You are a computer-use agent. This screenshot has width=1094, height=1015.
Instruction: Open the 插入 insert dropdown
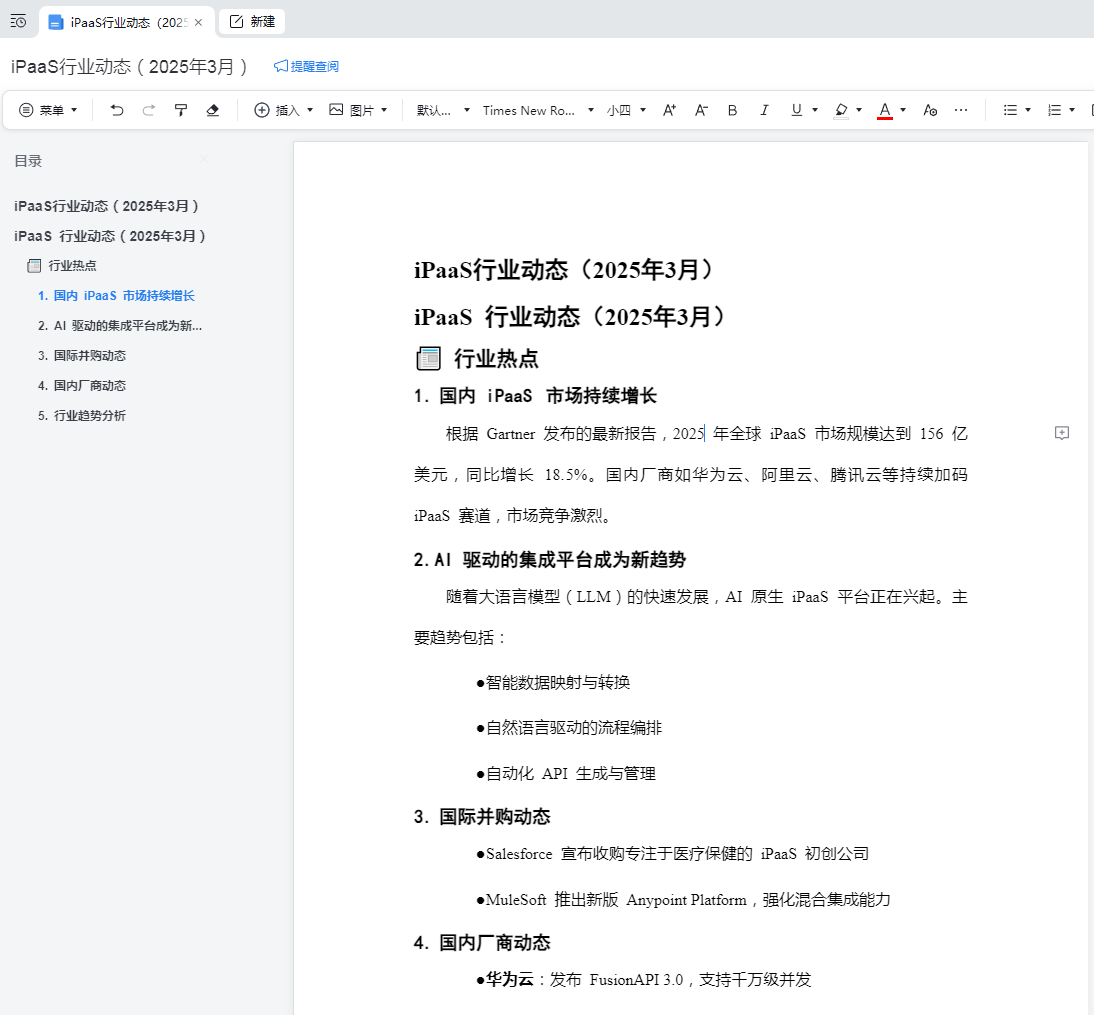coord(284,110)
